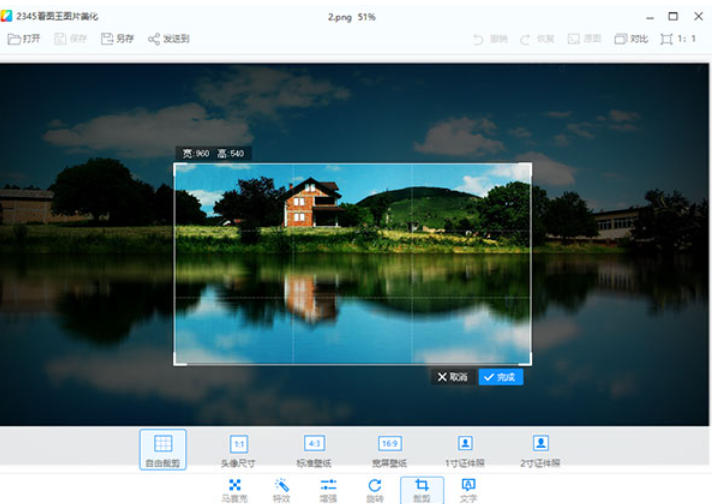
Task: Select the 2-inch ID photo crop preset
Action: click(x=540, y=449)
